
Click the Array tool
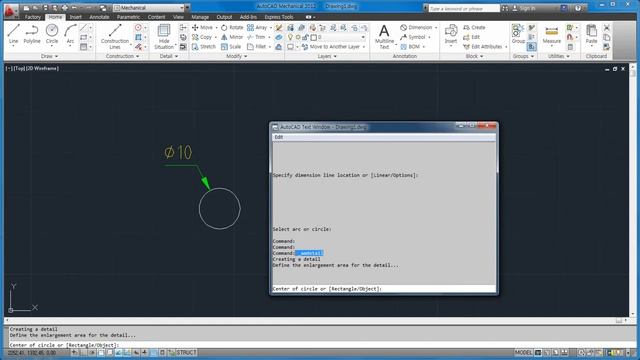(x=257, y=27)
